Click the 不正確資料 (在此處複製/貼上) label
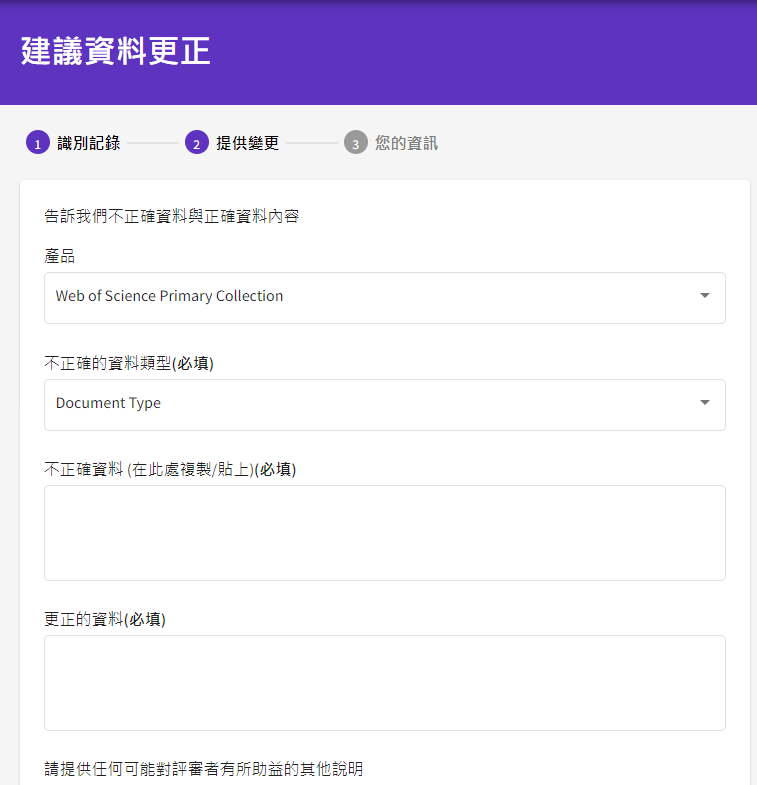The image size is (757, 785). (x=170, y=469)
